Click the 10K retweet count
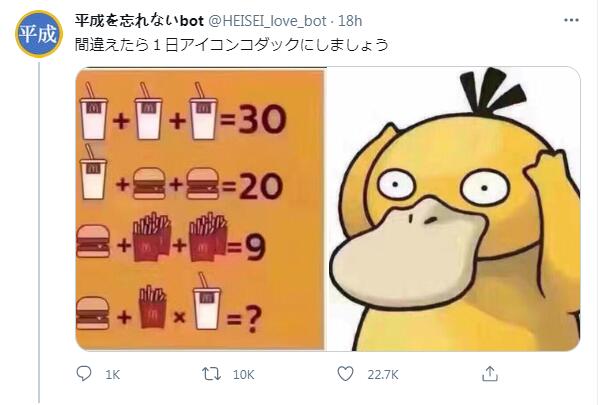Viewport: 598px width, 405px height. (243, 374)
